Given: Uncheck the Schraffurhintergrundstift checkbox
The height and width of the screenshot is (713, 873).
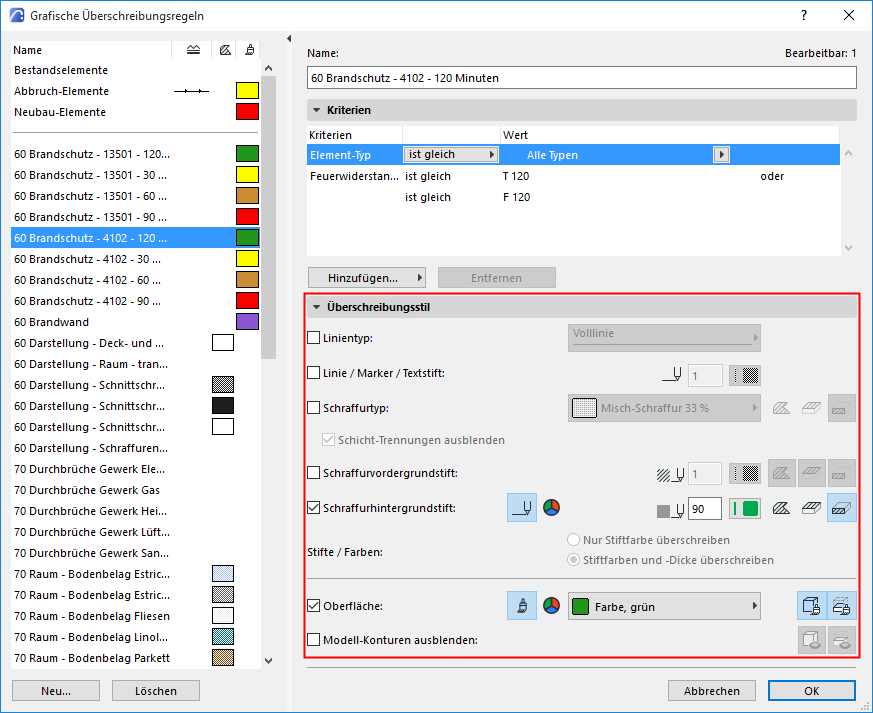Looking at the screenshot, I should [x=313, y=508].
